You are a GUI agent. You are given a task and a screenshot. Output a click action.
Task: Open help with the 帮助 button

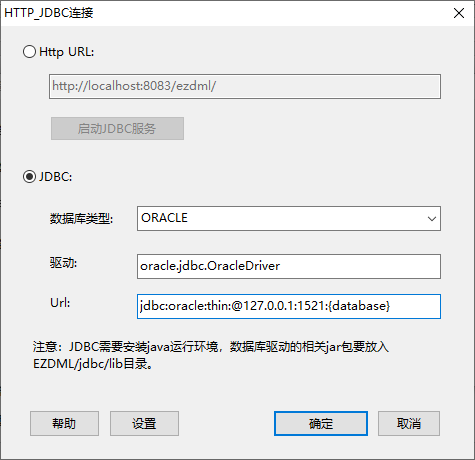click(x=64, y=423)
